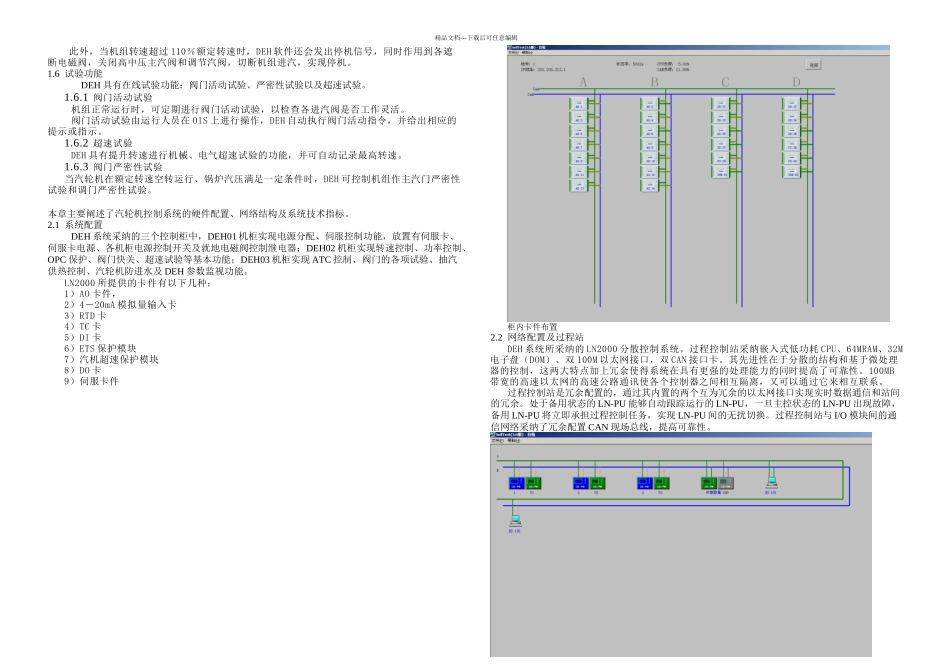
Task: Open first menu in network diagram window
Action: [499, 441]
